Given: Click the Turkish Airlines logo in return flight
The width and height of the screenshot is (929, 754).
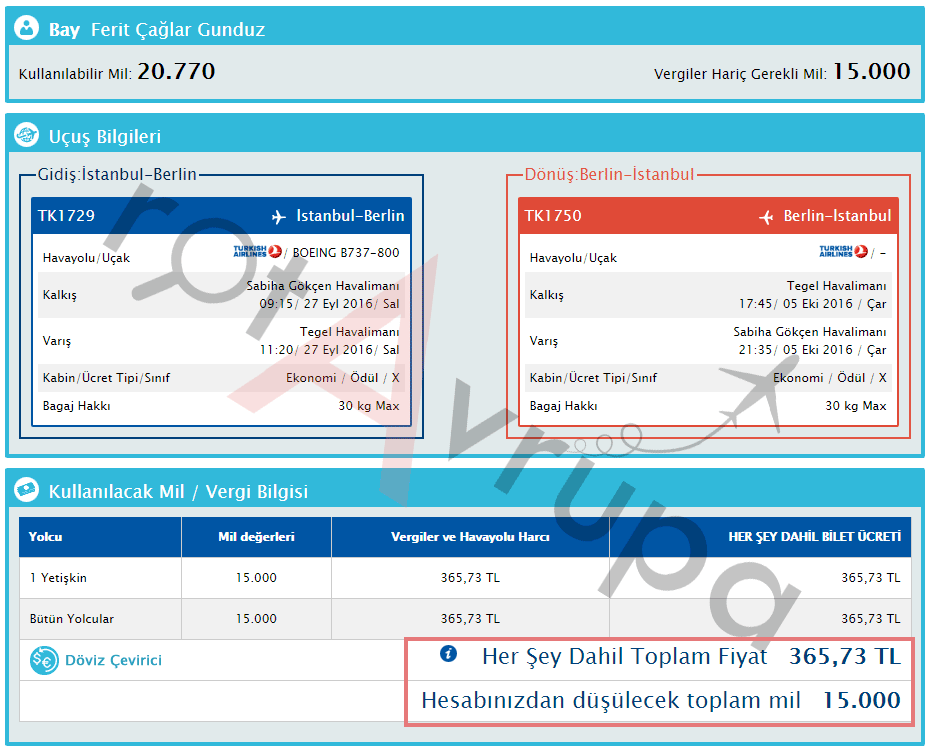Looking at the screenshot, I should (x=843, y=251).
